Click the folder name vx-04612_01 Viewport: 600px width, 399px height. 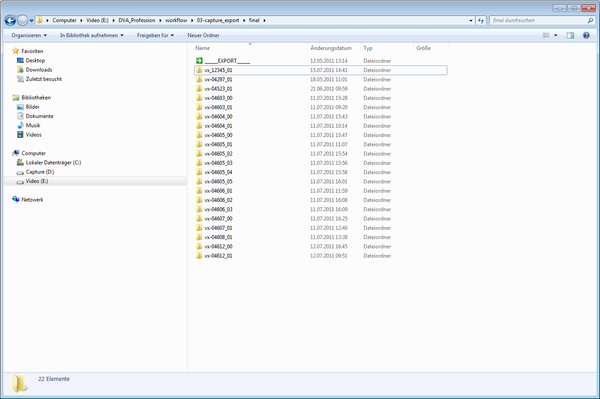[218, 256]
